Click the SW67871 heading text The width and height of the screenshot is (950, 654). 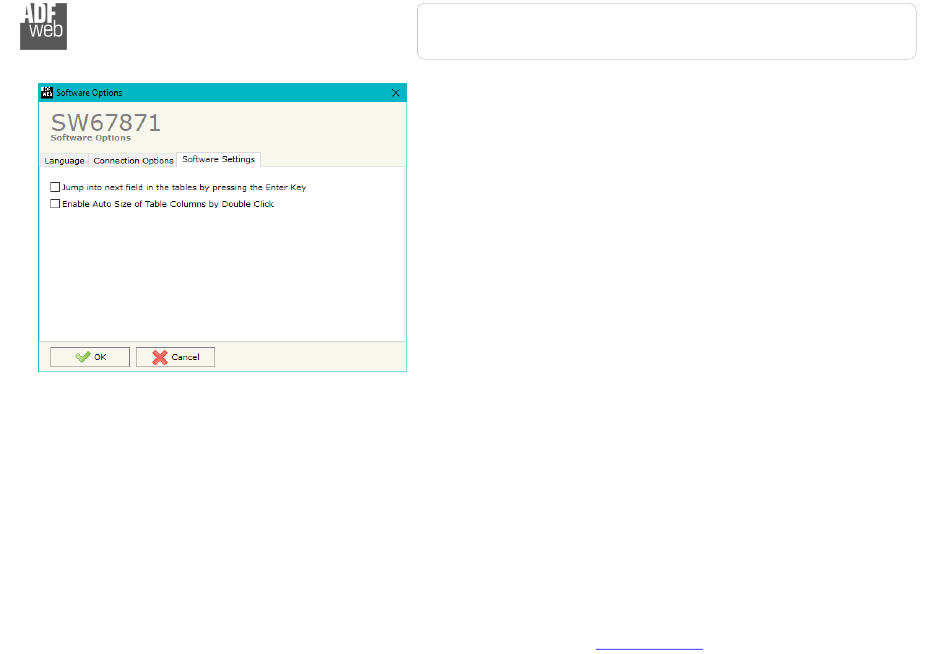pos(105,122)
